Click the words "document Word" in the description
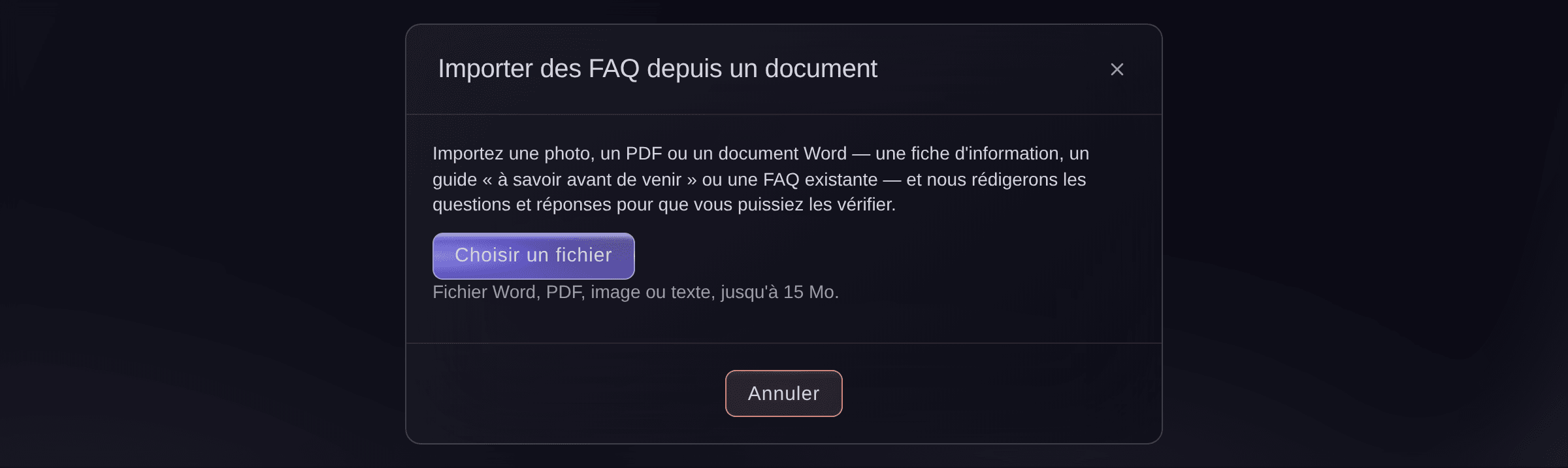1568x468 pixels. (x=782, y=154)
